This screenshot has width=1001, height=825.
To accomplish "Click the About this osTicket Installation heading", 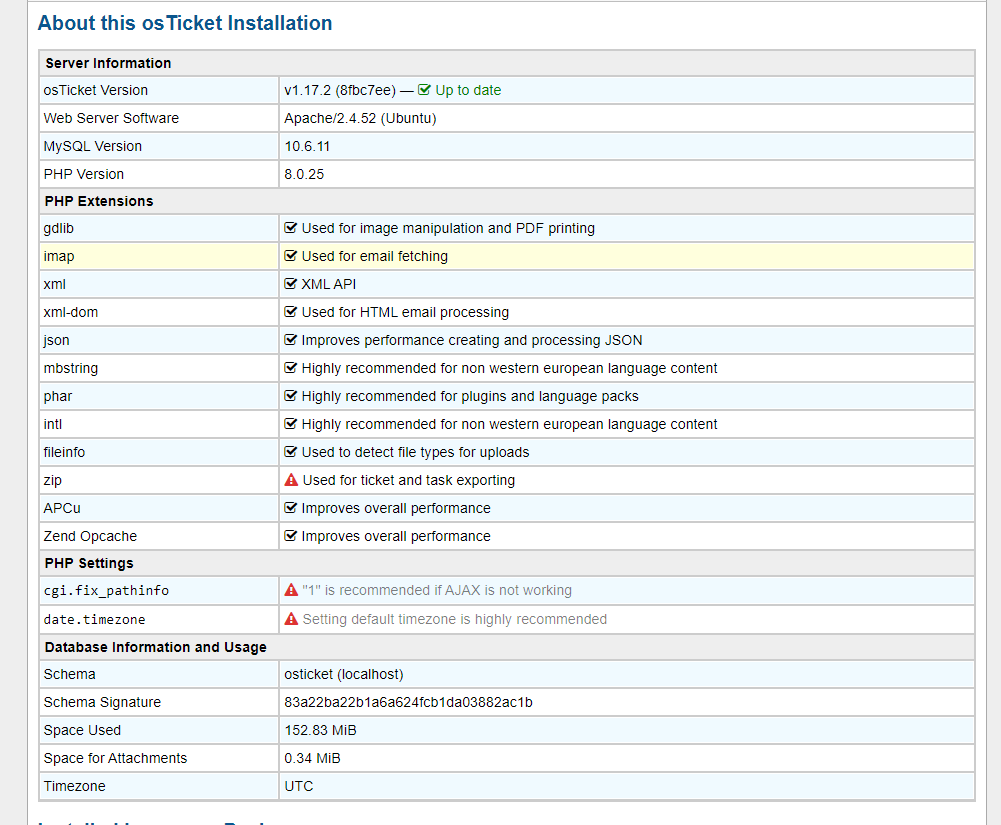I will point(185,23).
